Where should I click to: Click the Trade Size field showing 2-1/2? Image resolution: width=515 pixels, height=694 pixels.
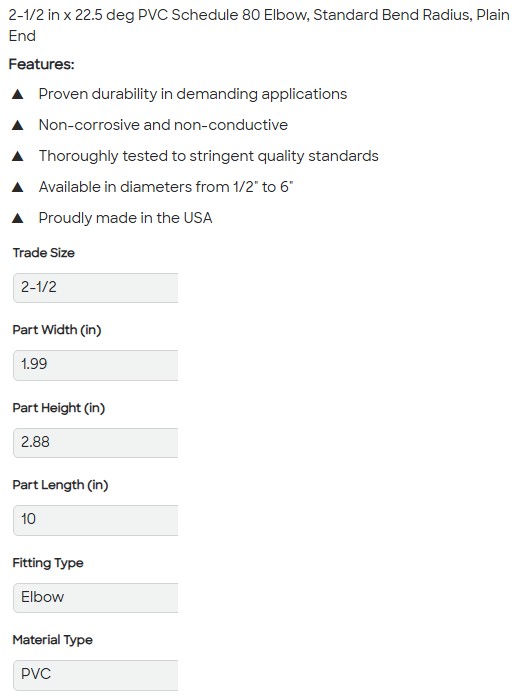click(96, 288)
